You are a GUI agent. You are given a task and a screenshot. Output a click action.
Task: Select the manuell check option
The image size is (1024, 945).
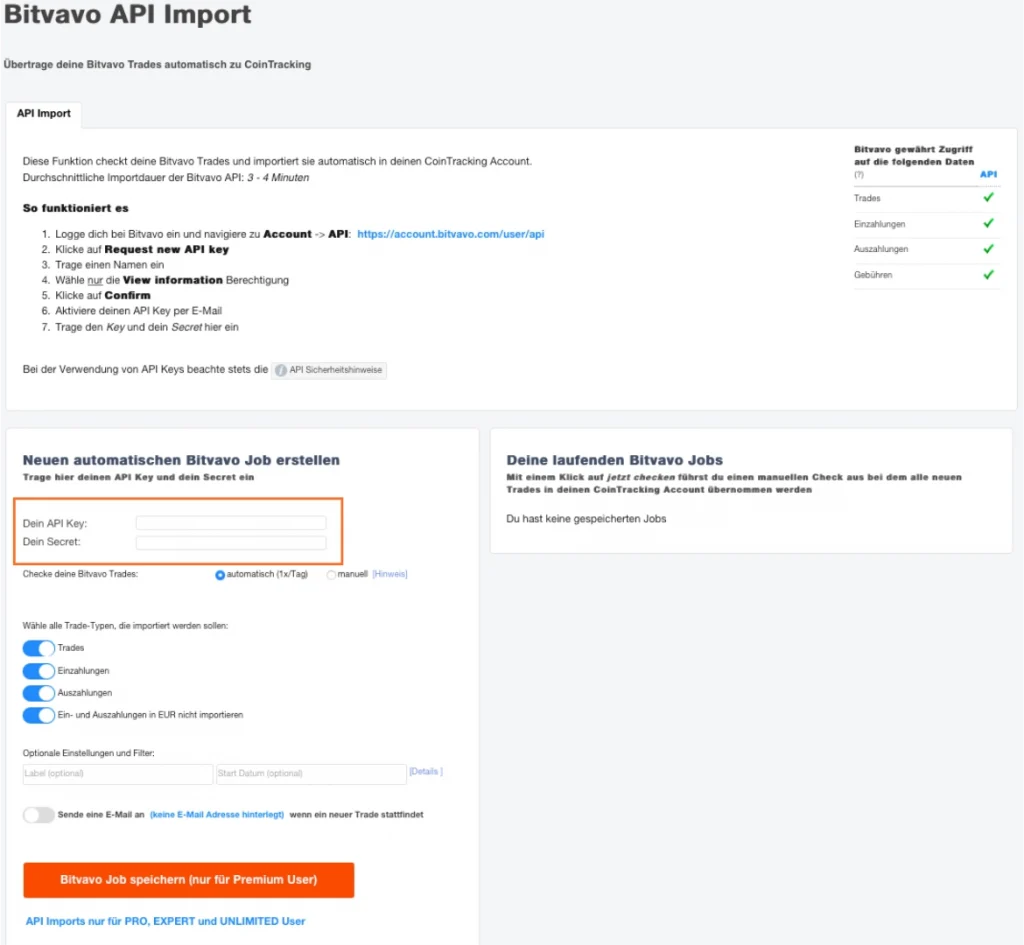[x=331, y=575]
